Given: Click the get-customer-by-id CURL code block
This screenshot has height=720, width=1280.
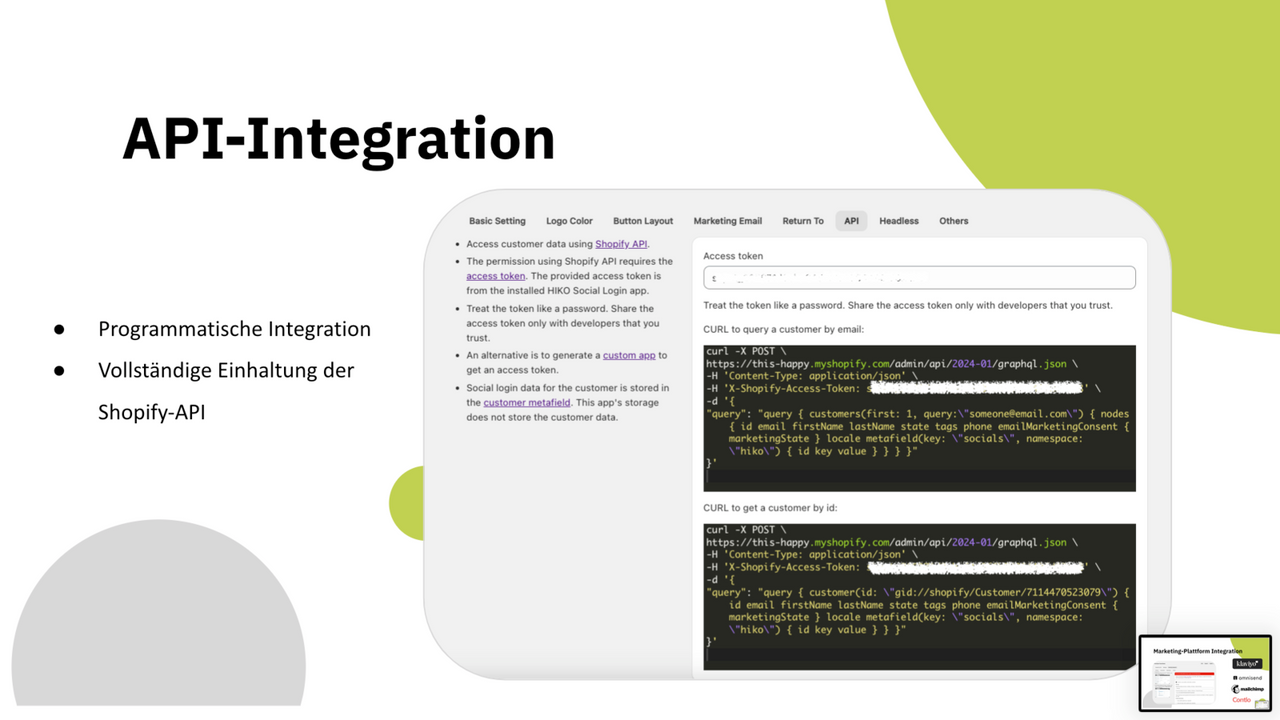Looking at the screenshot, I should click(919, 596).
